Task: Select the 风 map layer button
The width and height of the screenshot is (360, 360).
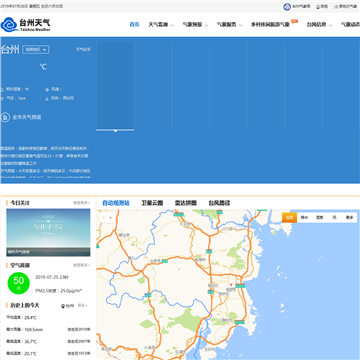Action: pyautogui.click(x=334, y=217)
